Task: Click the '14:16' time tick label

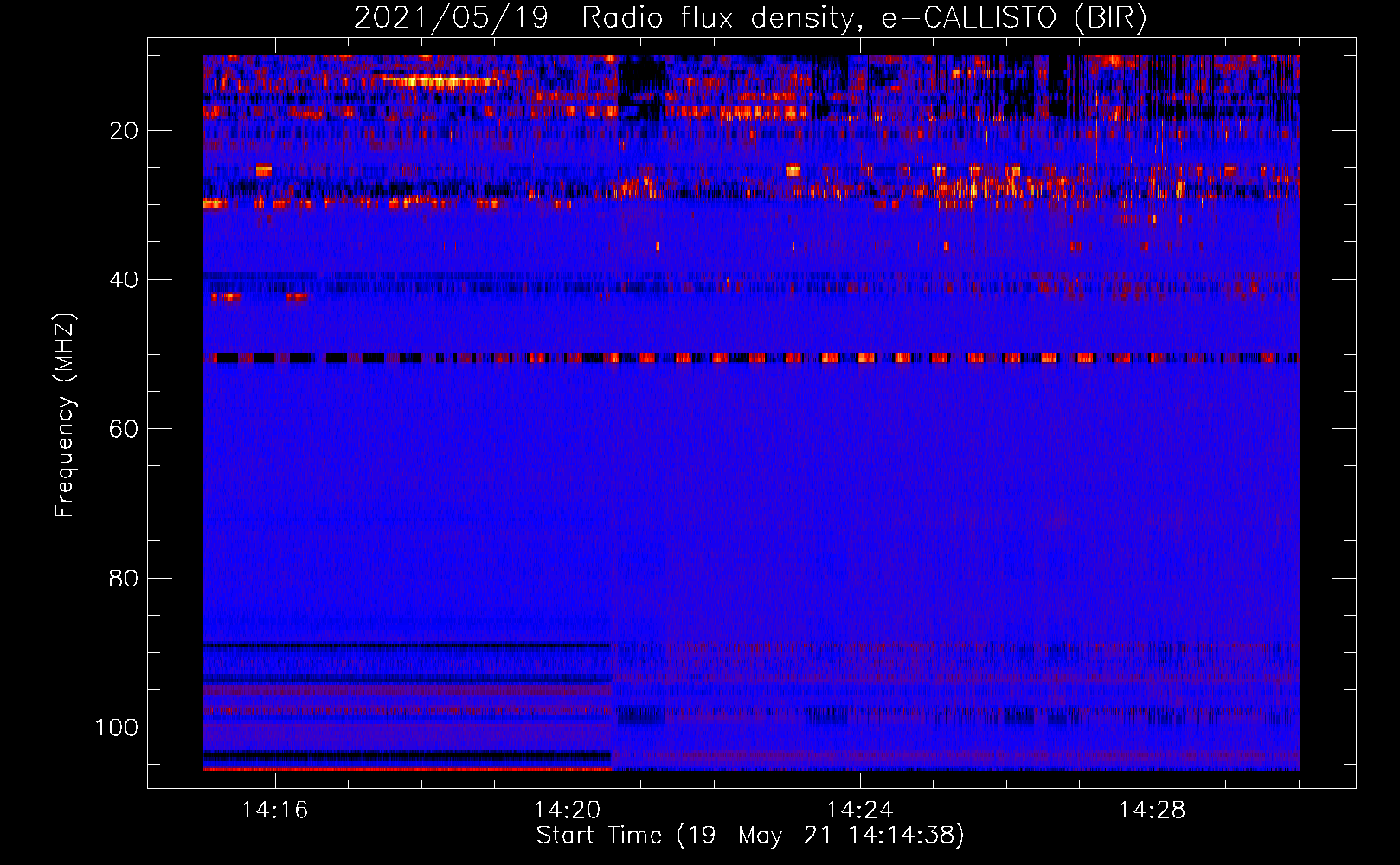Action: pyautogui.click(x=275, y=811)
